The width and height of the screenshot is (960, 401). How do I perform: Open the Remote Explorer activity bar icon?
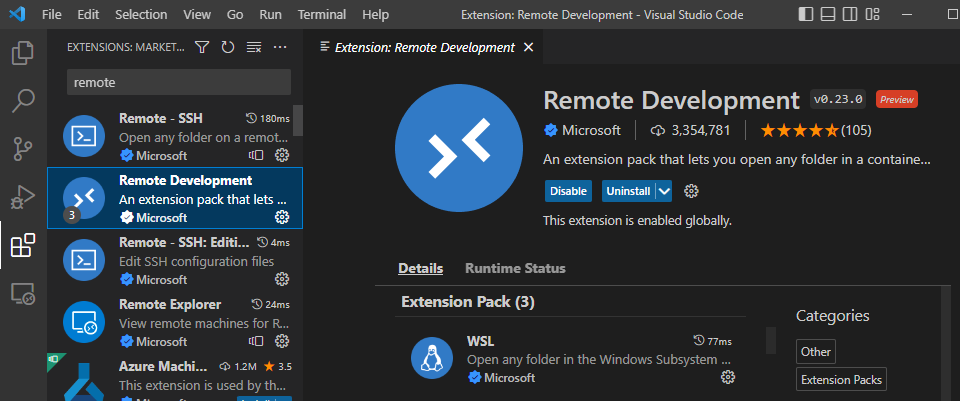point(23,294)
